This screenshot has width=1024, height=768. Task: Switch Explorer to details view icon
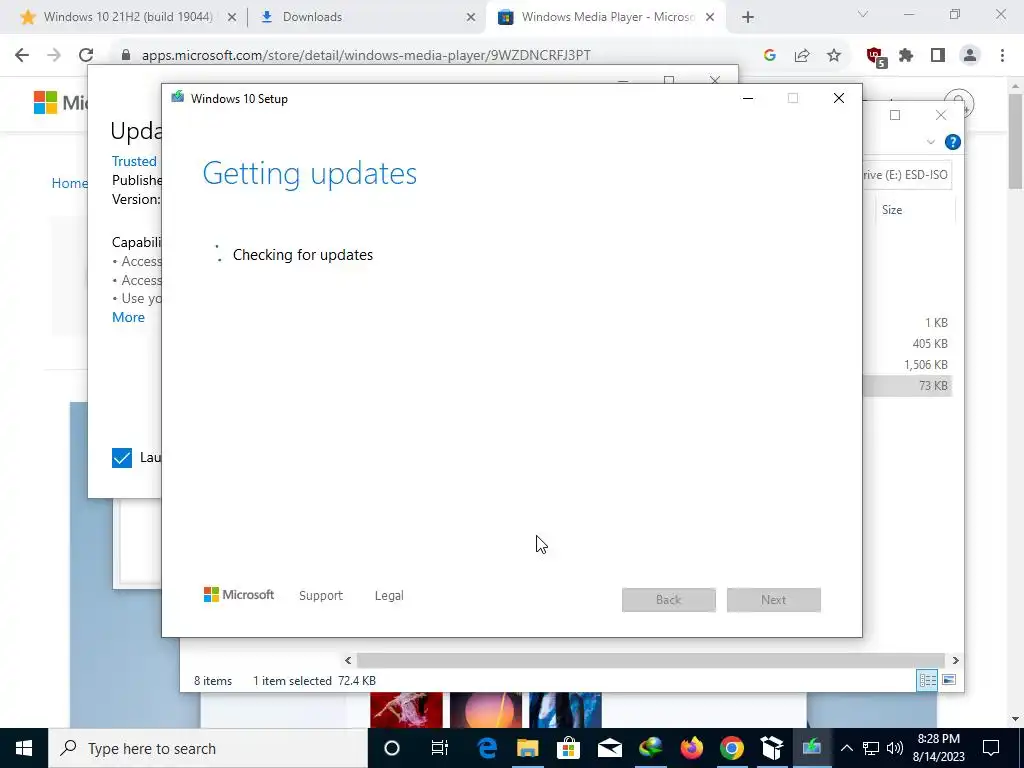coord(927,680)
